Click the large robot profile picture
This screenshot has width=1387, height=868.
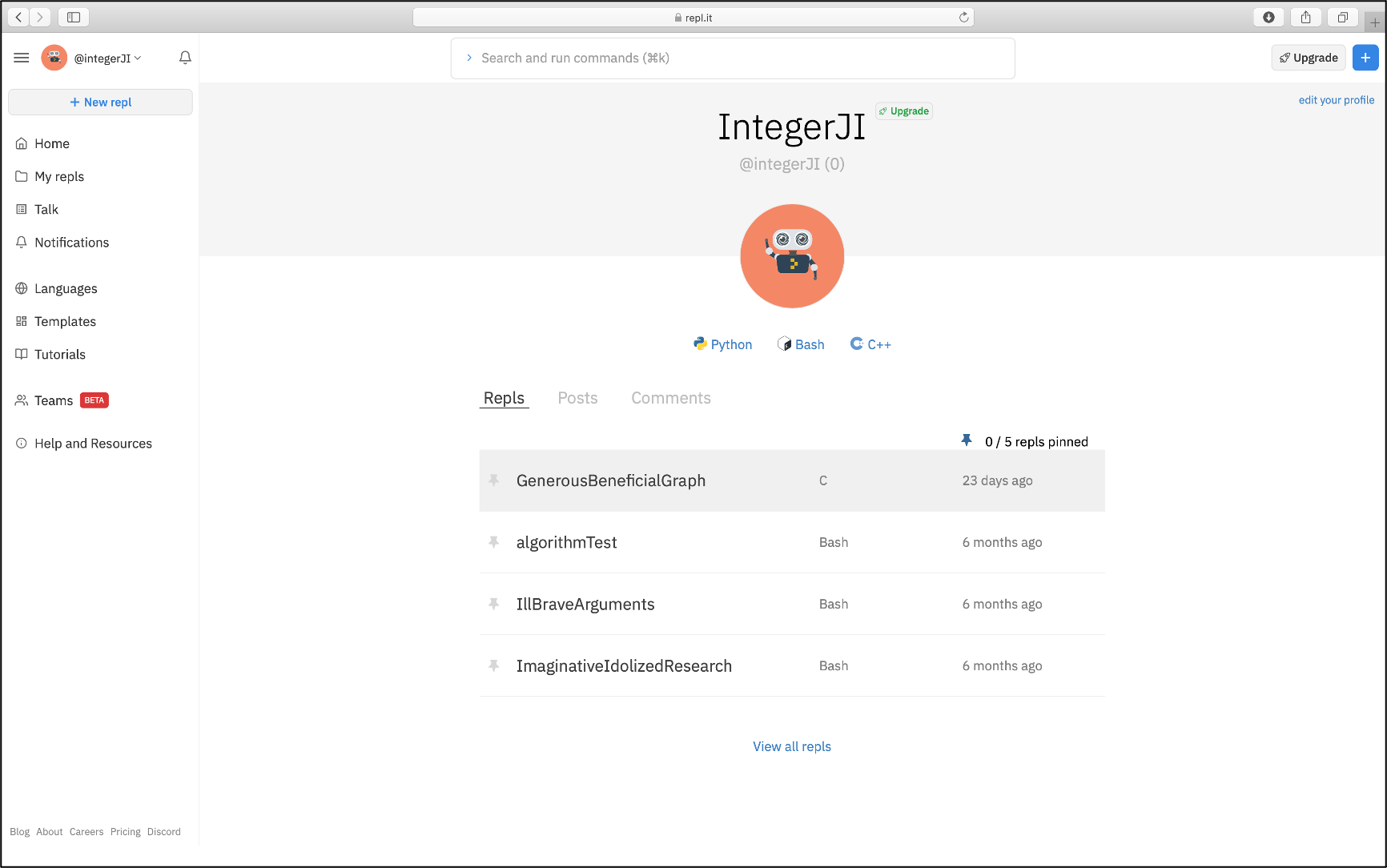tap(792, 256)
